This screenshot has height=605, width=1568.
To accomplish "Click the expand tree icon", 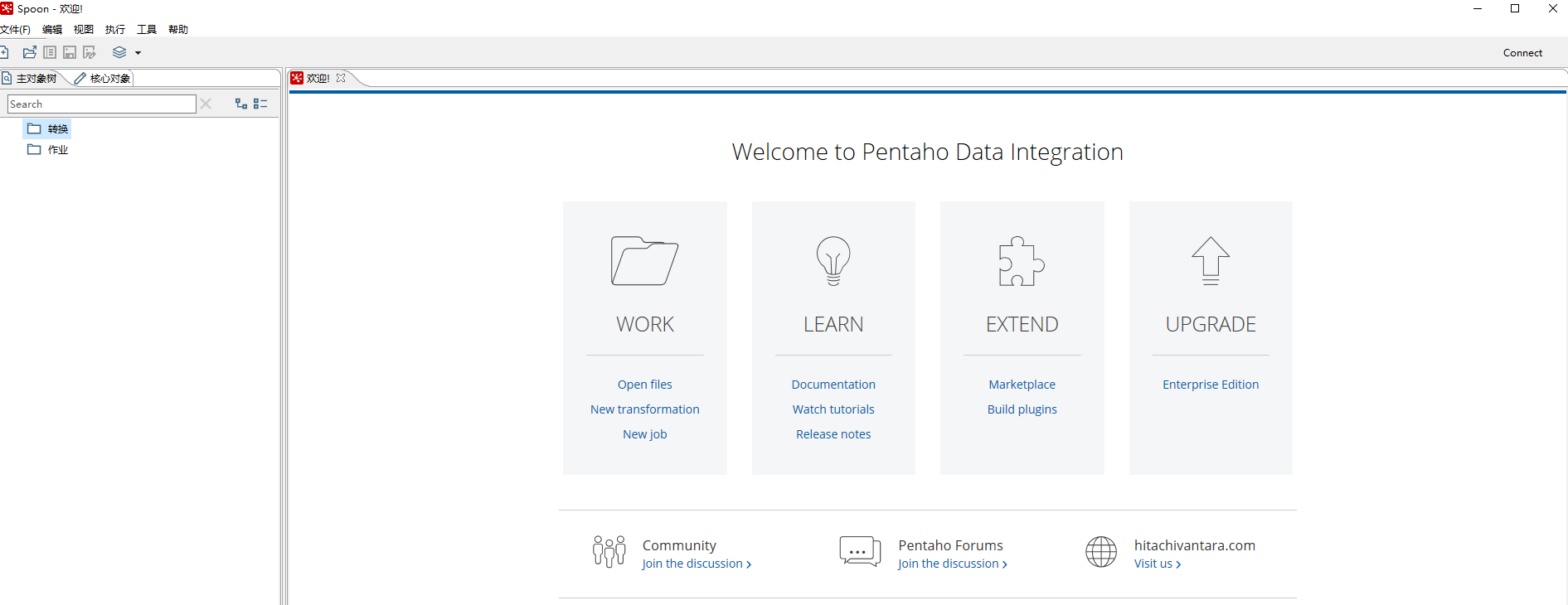I will point(241,104).
